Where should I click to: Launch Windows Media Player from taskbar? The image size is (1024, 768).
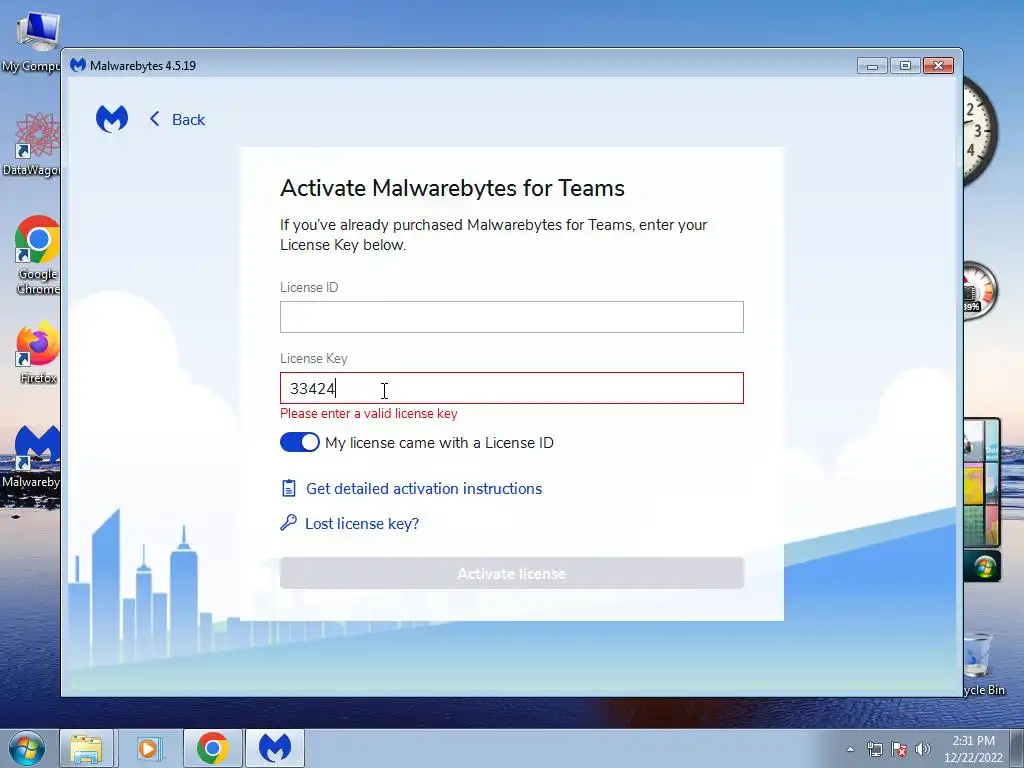pos(149,748)
